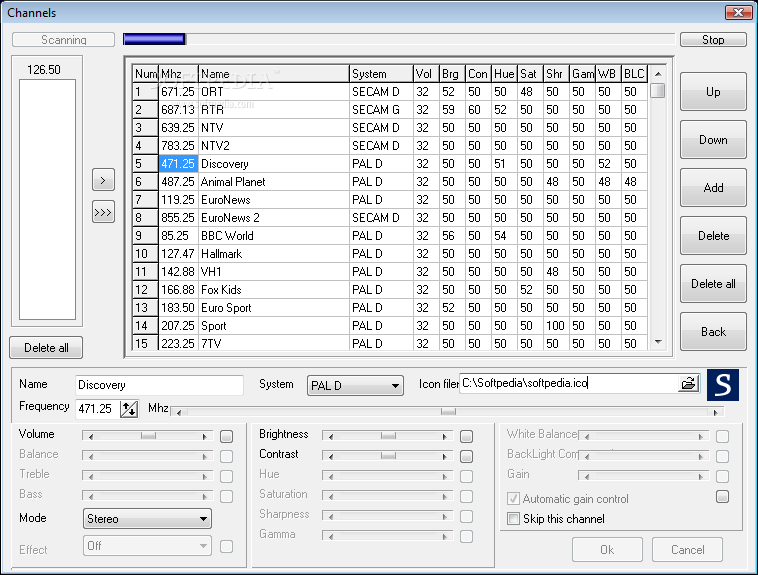Select the BBC World channel row

pyautogui.click(x=390, y=236)
